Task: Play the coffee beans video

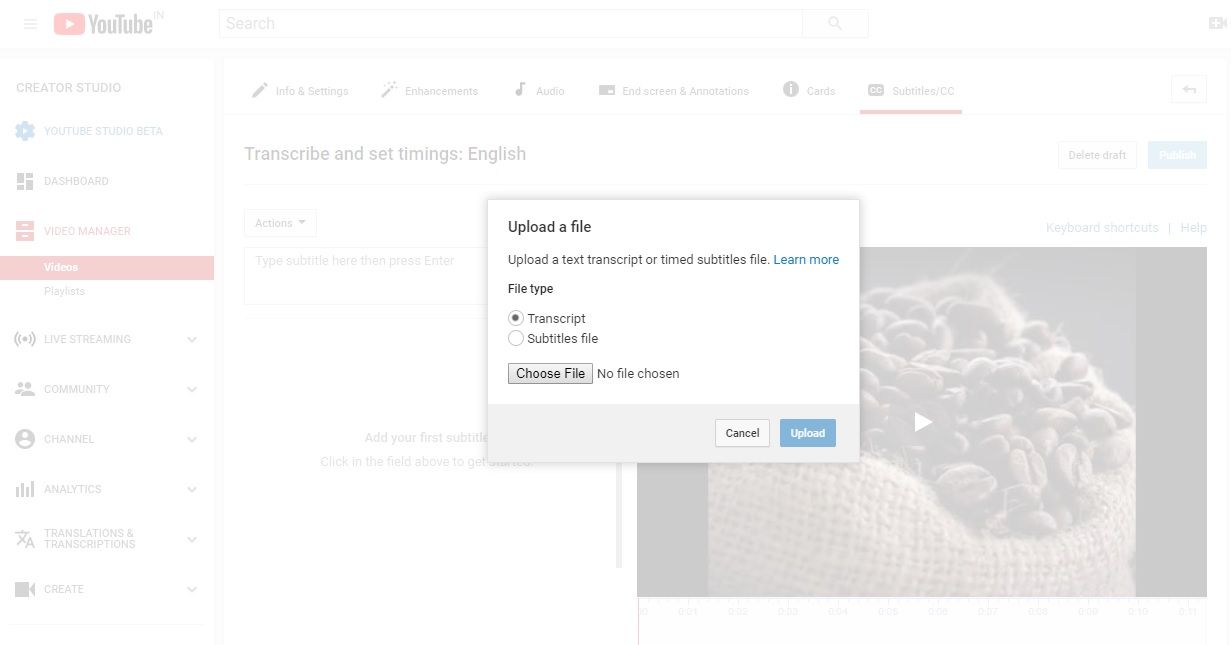Action: click(923, 422)
